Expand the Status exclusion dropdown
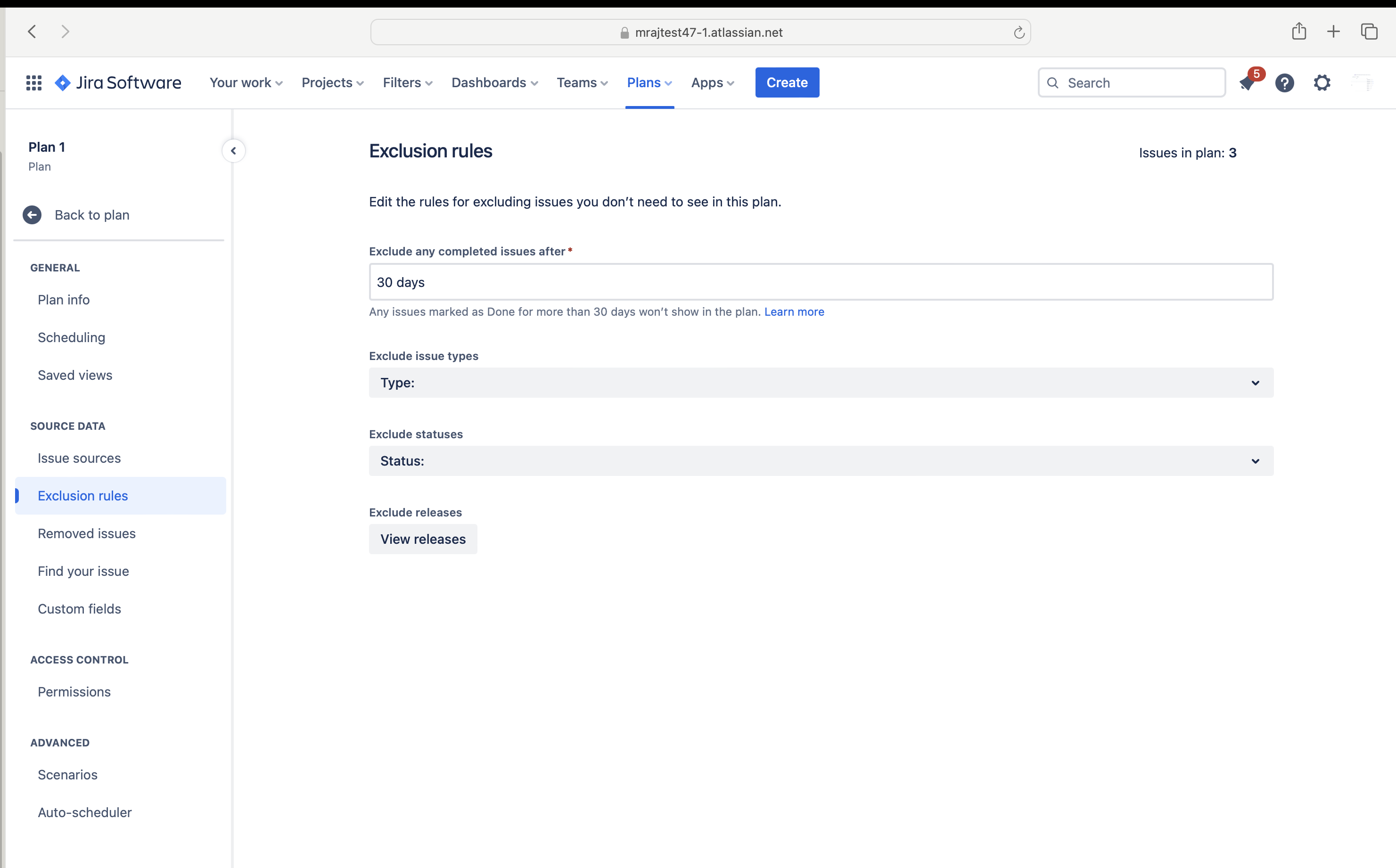Viewport: 1396px width, 868px height. click(x=1256, y=461)
